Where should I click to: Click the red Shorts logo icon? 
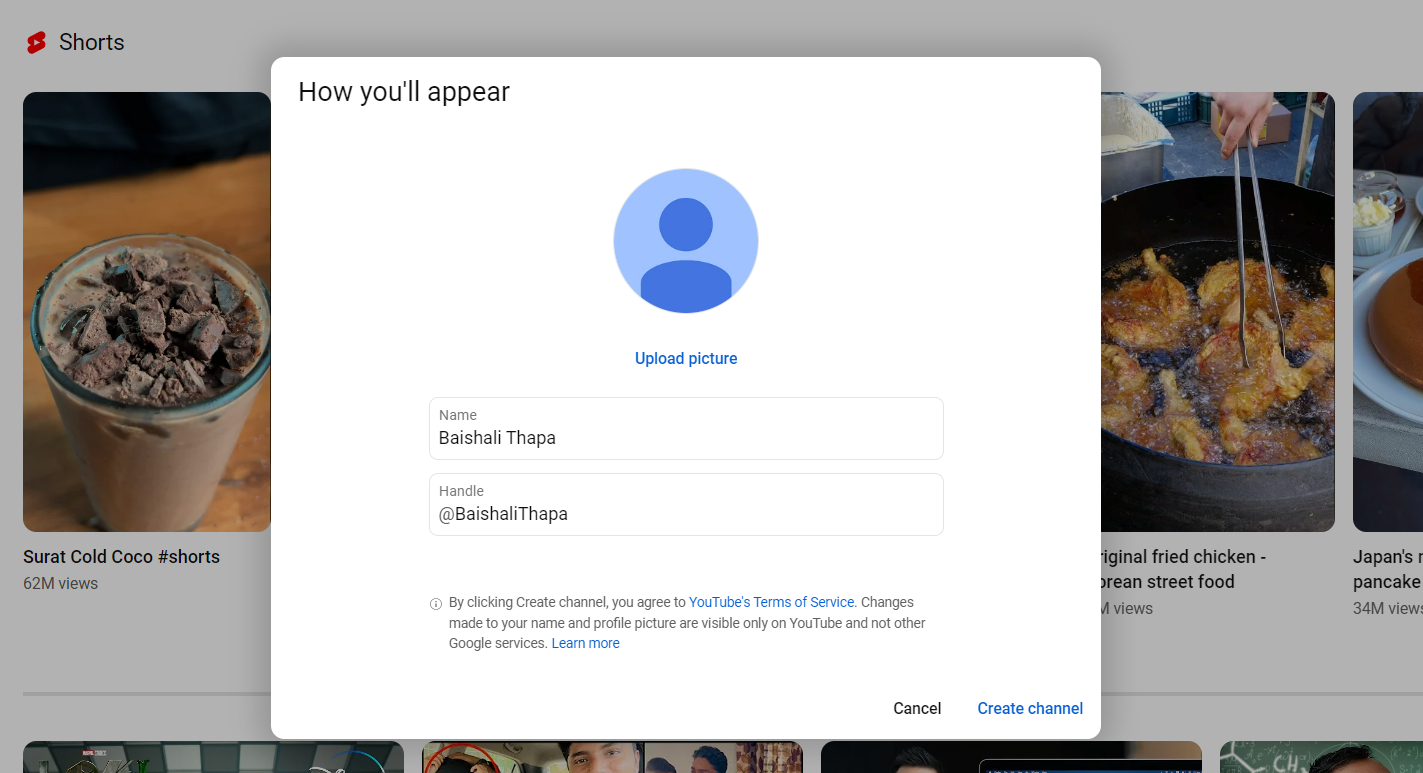click(x=37, y=42)
